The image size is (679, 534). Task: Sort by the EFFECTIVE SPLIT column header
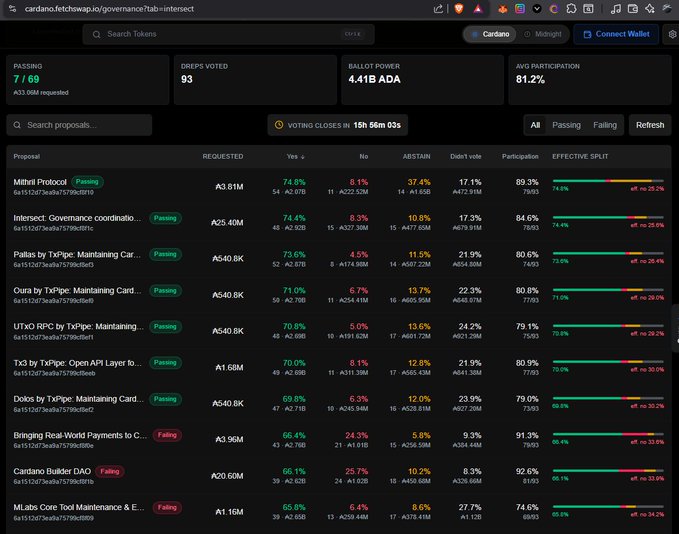click(580, 156)
